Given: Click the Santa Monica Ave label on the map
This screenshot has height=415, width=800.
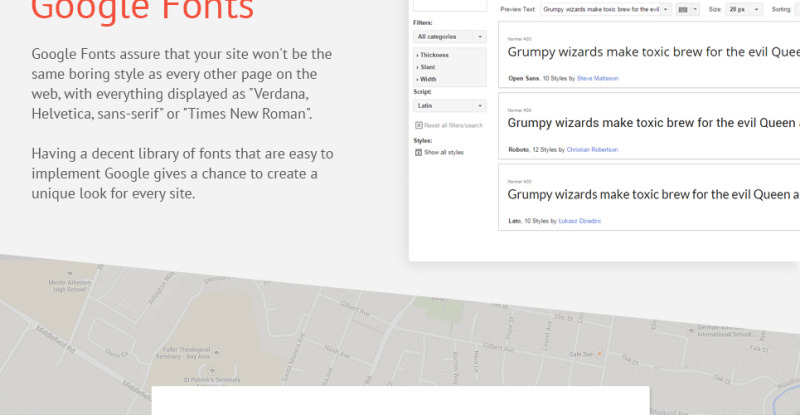Looking at the screenshot, I should pos(294,358).
